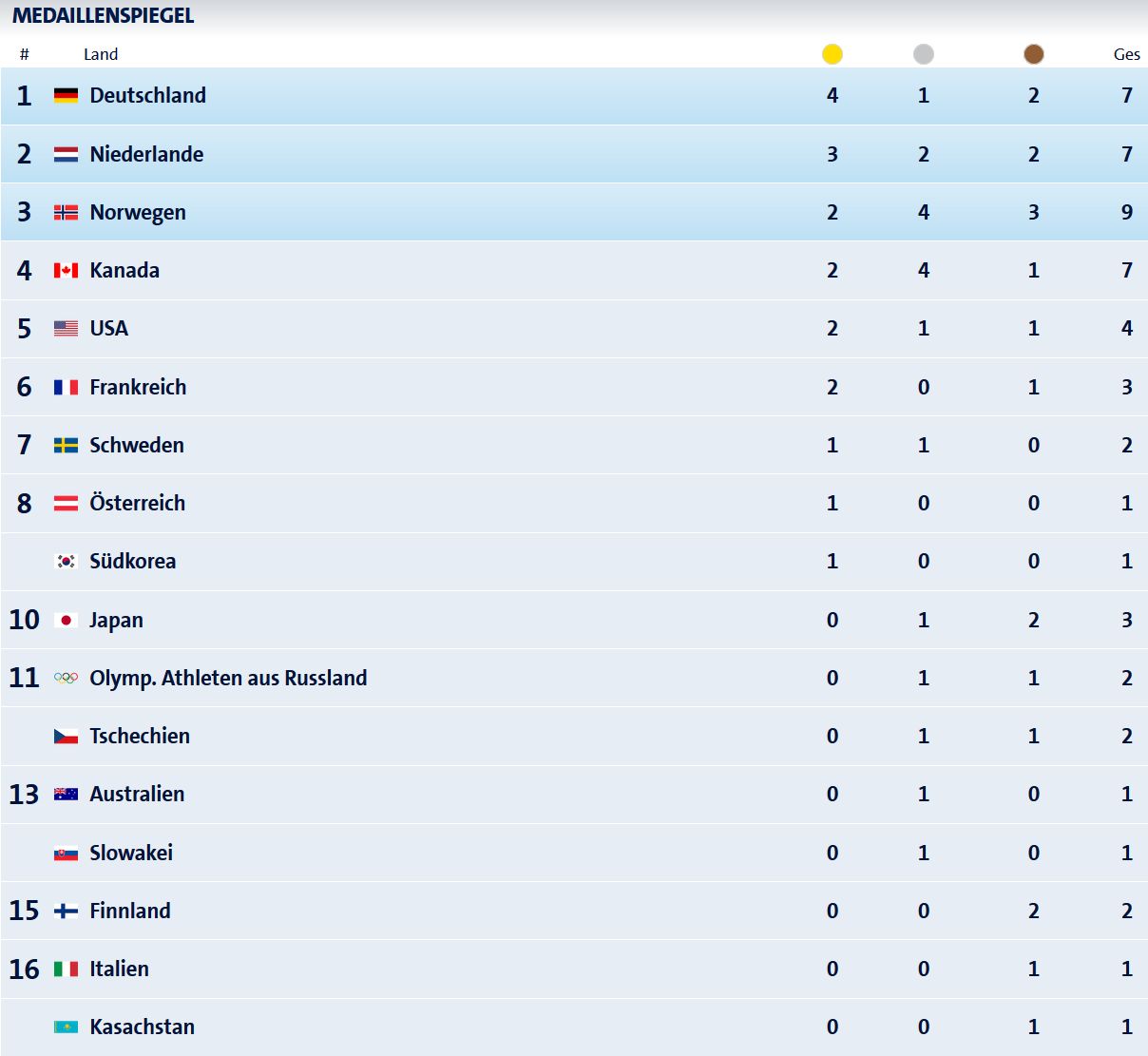Select the Olymp. Athleten aus Russland entry
This screenshot has height=1056, width=1148.
pos(228,678)
